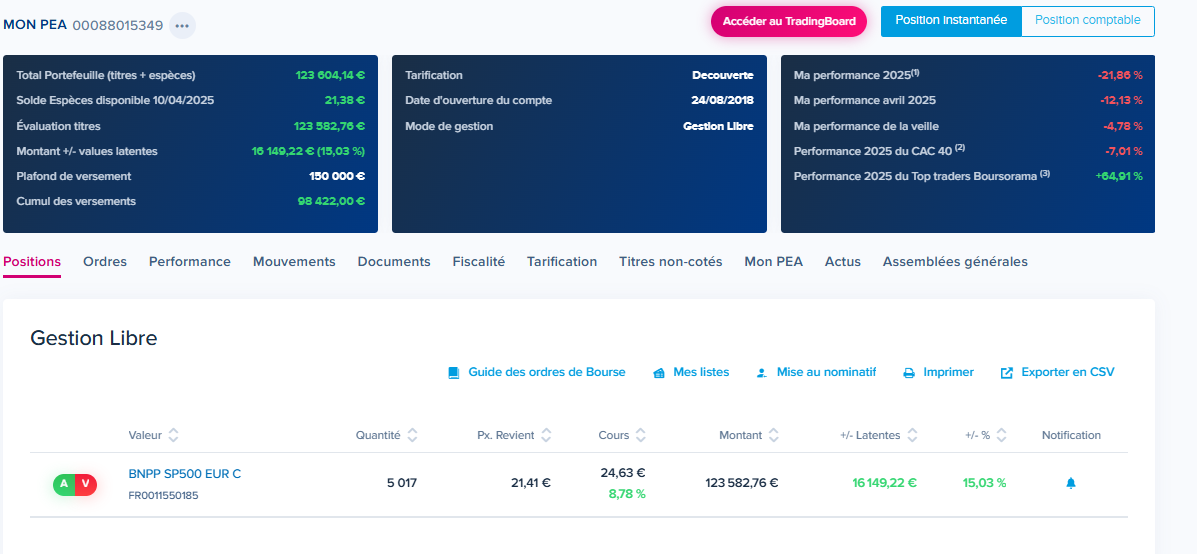The height and width of the screenshot is (554, 1197).
Task: Click Solde Espèces value 21,38 €
Action: [344, 100]
